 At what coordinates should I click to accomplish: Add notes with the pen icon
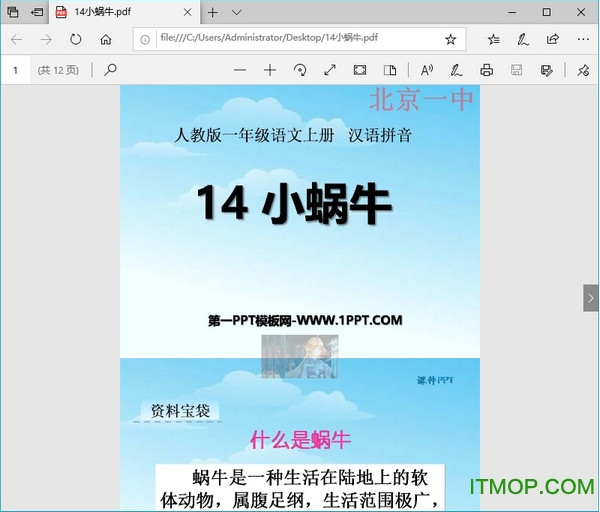[523, 39]
